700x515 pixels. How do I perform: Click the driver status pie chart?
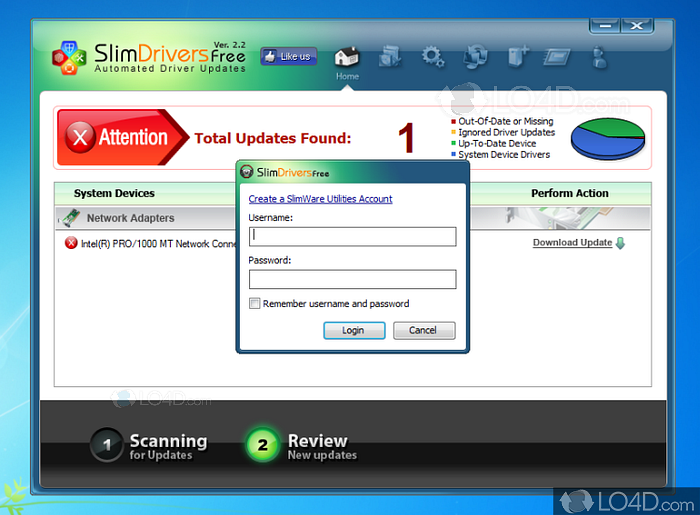point(608,138)
